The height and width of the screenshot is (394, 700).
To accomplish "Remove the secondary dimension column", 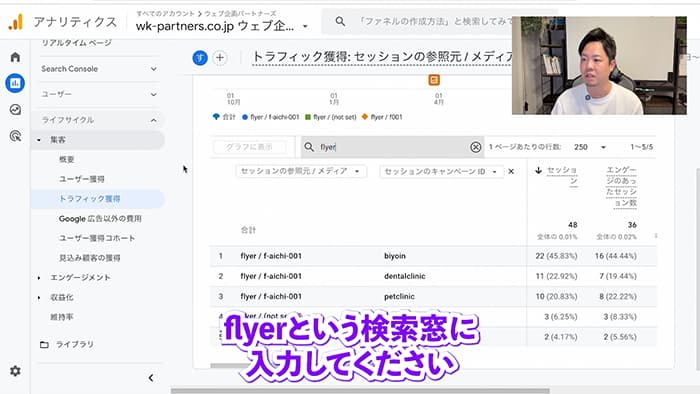I will point(511,171).
